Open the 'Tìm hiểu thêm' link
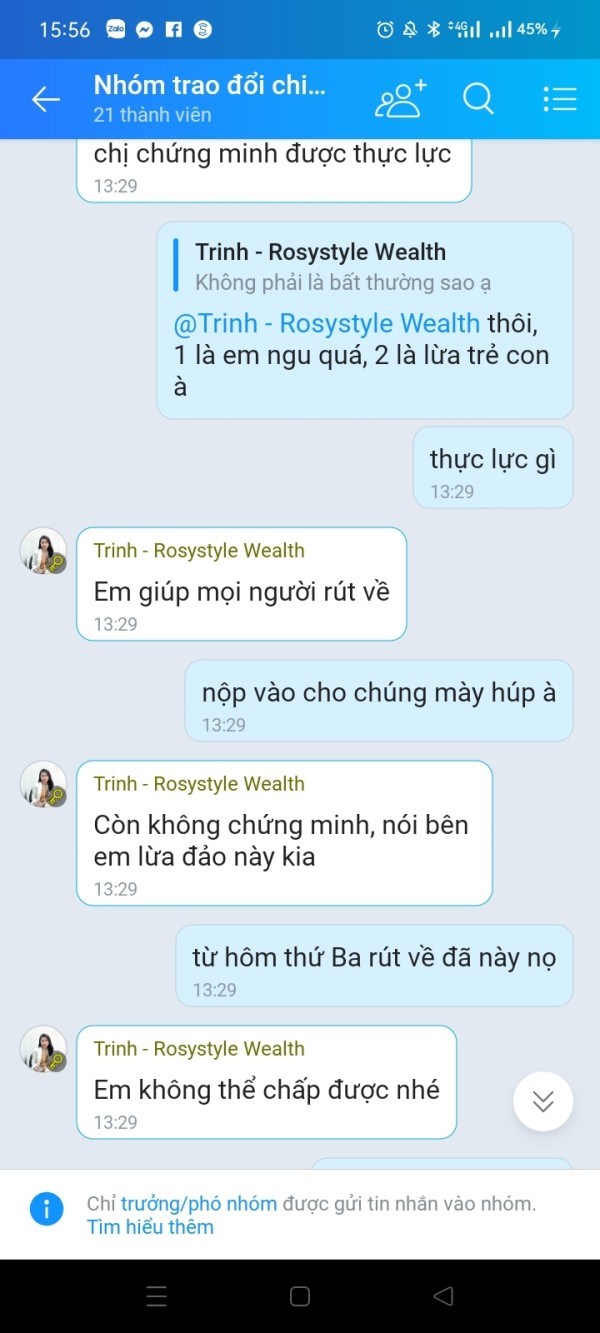The width and height of the screenshot is (600, 1333). [150, 1227]
